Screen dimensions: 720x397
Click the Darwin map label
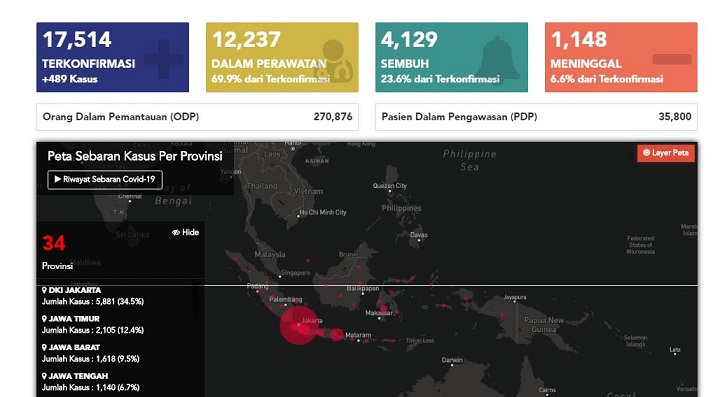(452, 360)
